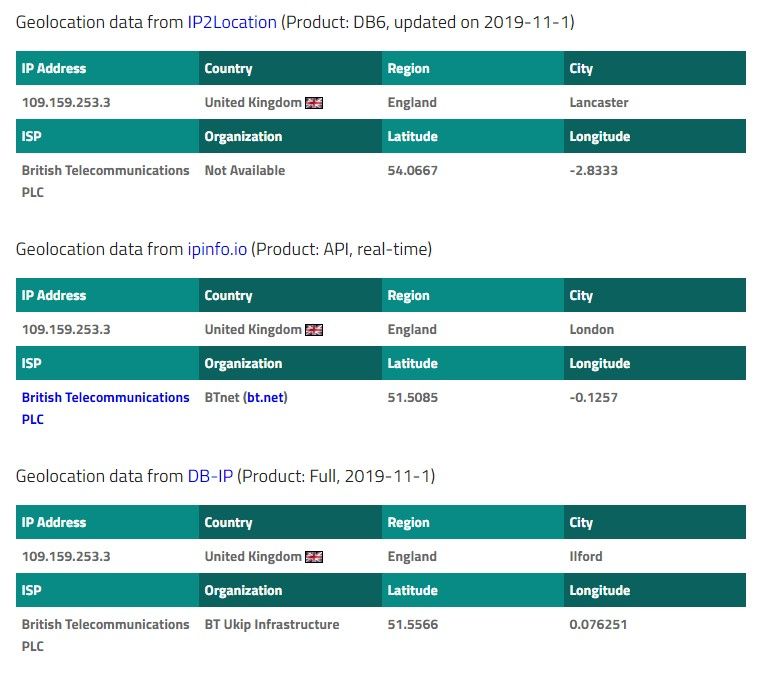Click latitude value 51.5085
The width and height of the screenshot is (762, 697).
(412, 398)
